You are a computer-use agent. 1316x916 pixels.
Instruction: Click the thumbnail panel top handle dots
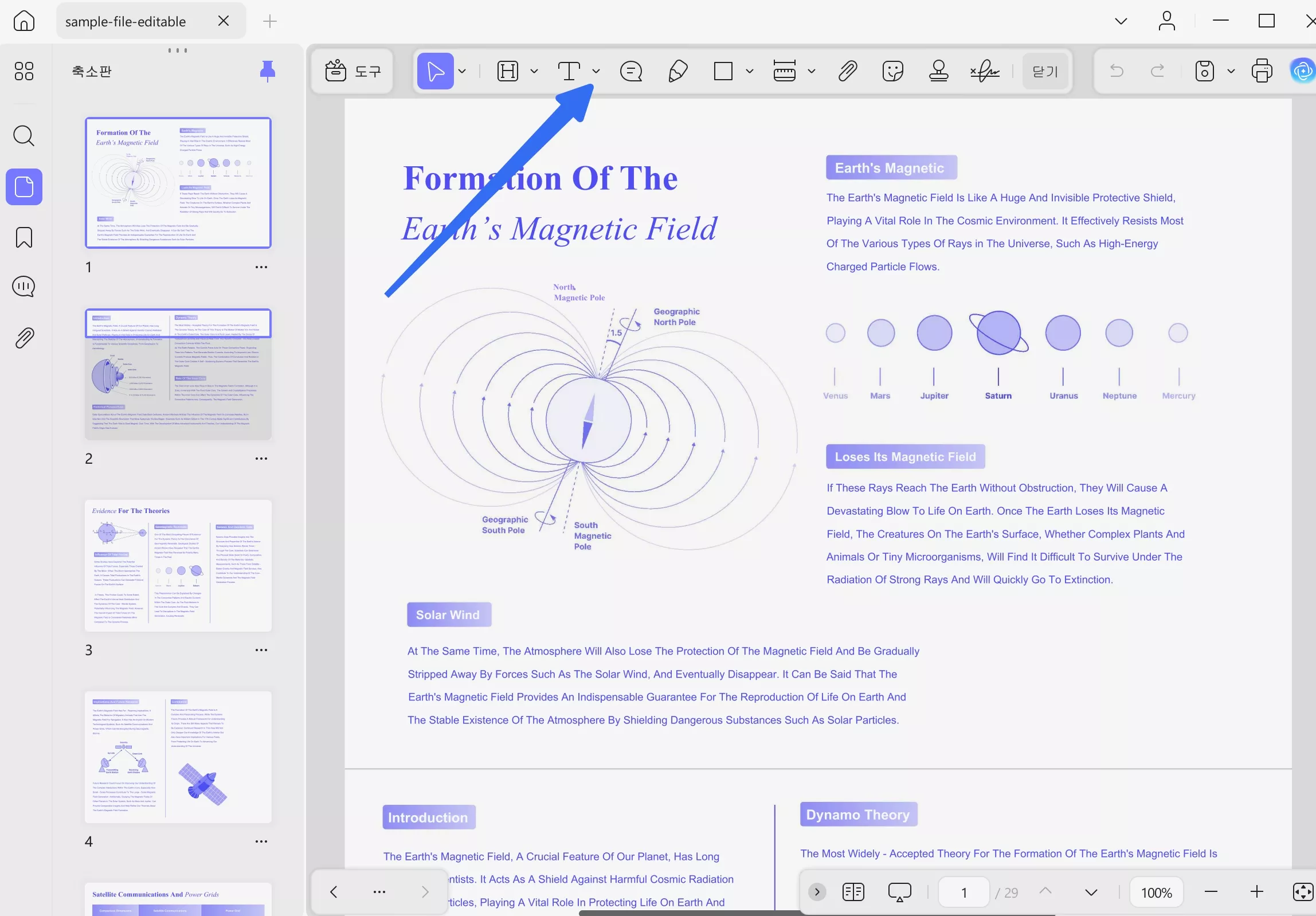pos(178,50)
